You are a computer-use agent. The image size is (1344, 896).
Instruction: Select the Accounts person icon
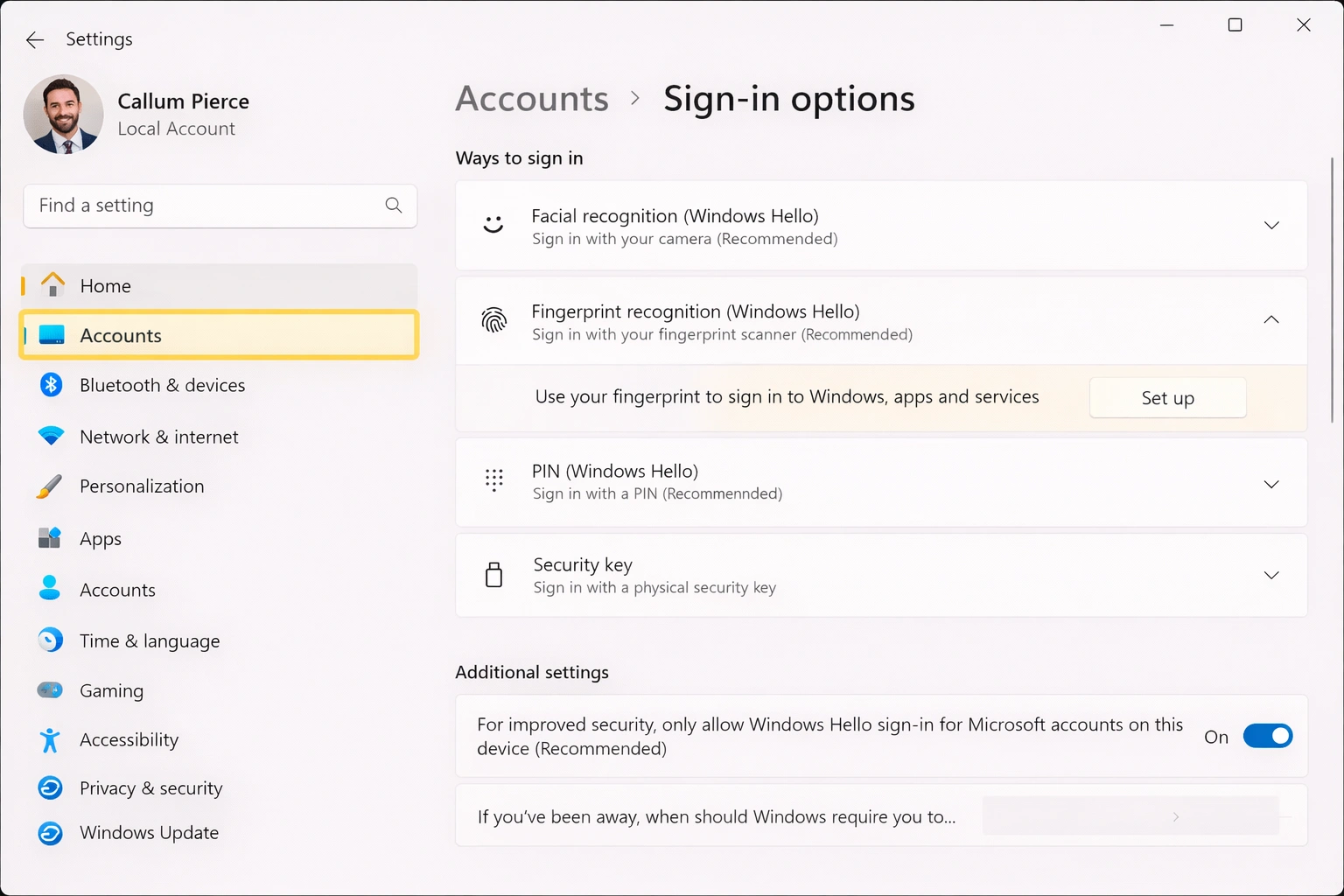[x=51, y=589]
